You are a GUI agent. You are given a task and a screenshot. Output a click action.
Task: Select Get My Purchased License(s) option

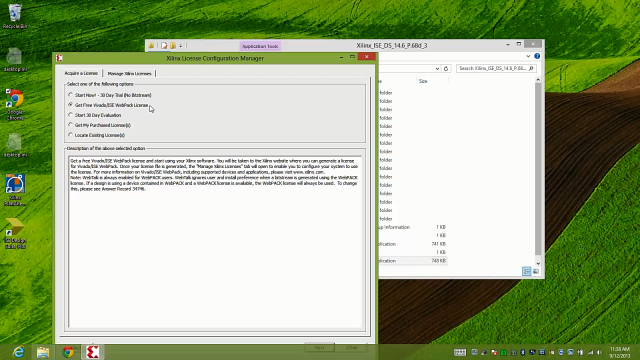(100, 125)
